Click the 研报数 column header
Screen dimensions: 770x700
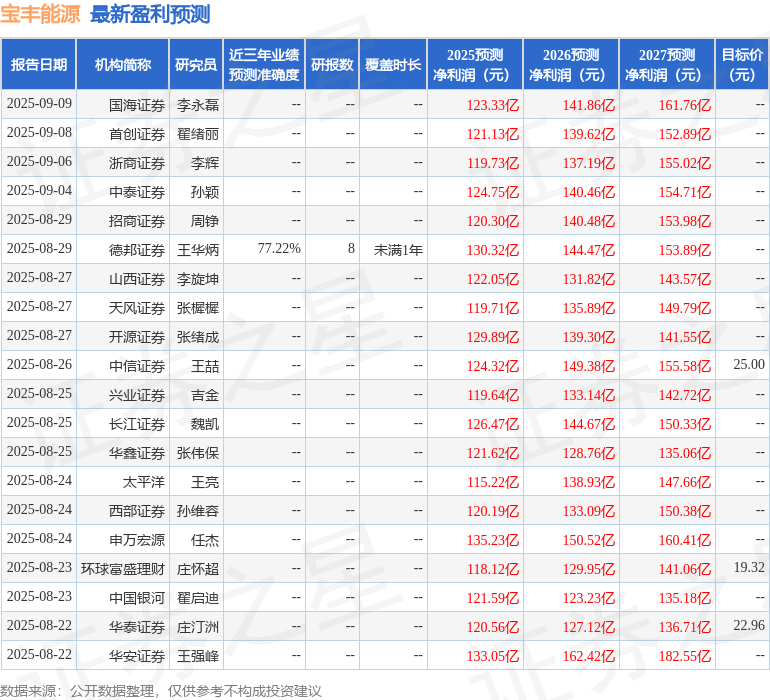(x=332, y=65)
